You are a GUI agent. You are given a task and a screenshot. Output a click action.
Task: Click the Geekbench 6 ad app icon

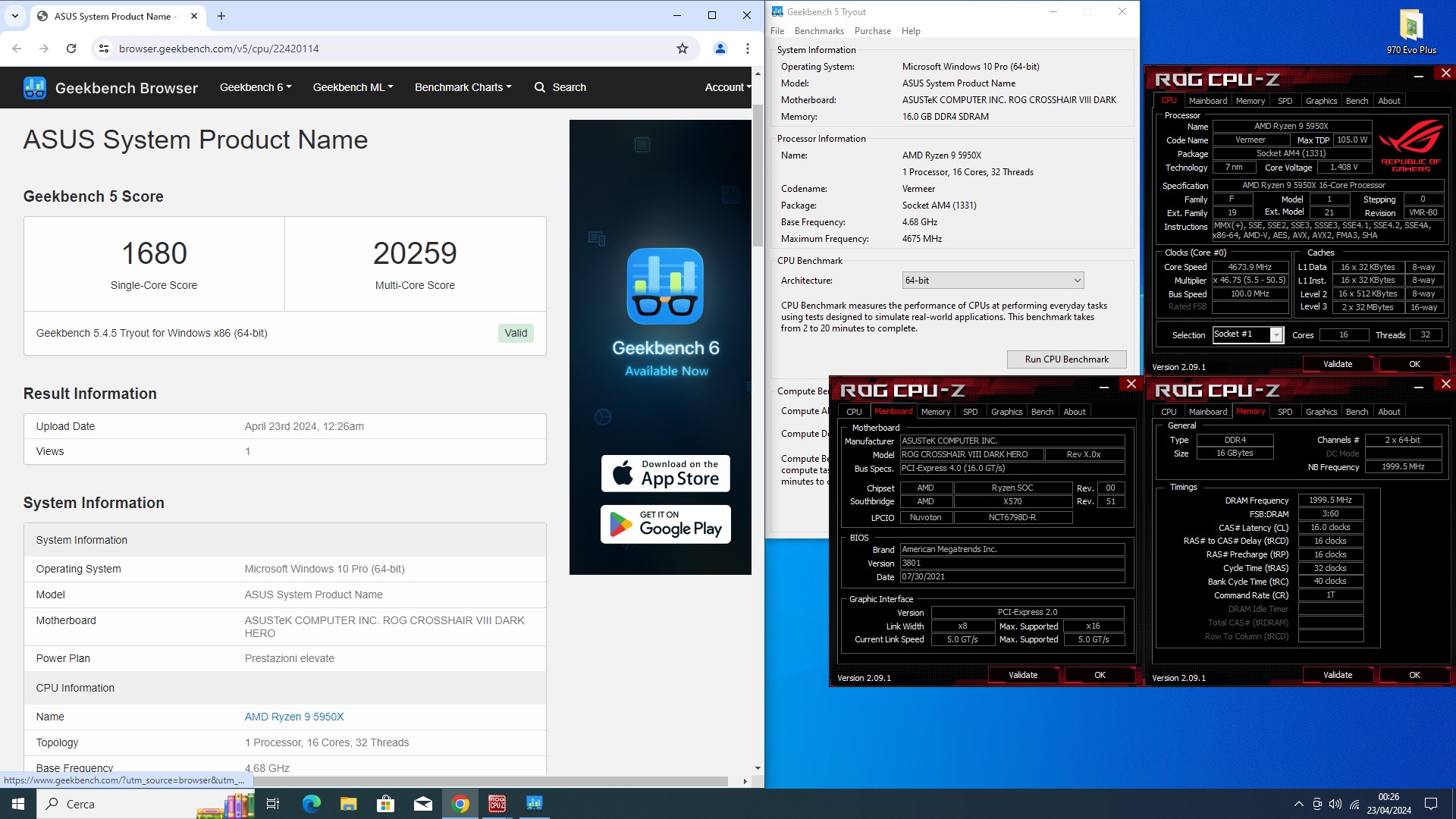click(x=665, y=287)
